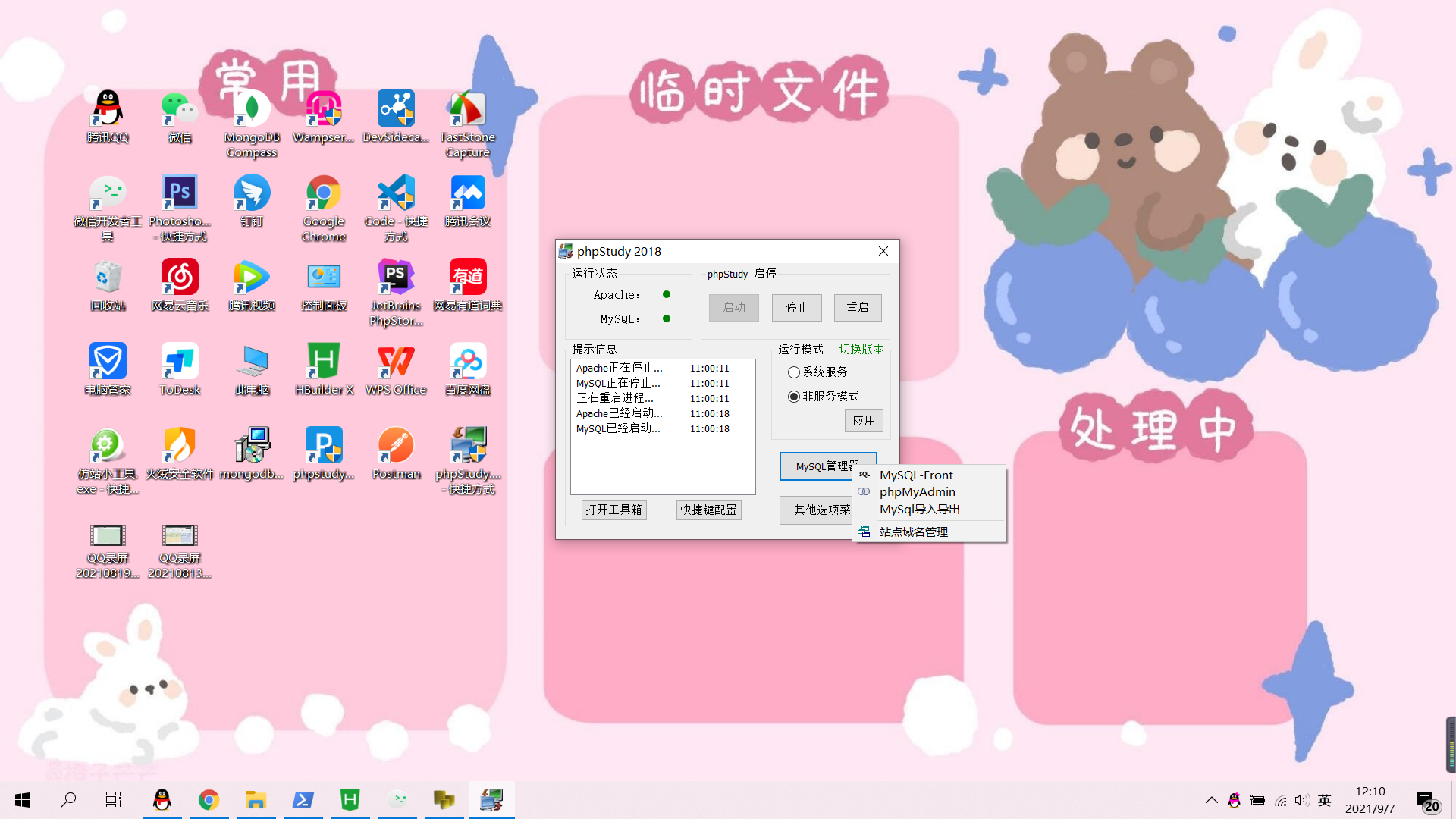
Task: Select the 控制面板 desktop icon
Action: (x=324, y=286)
